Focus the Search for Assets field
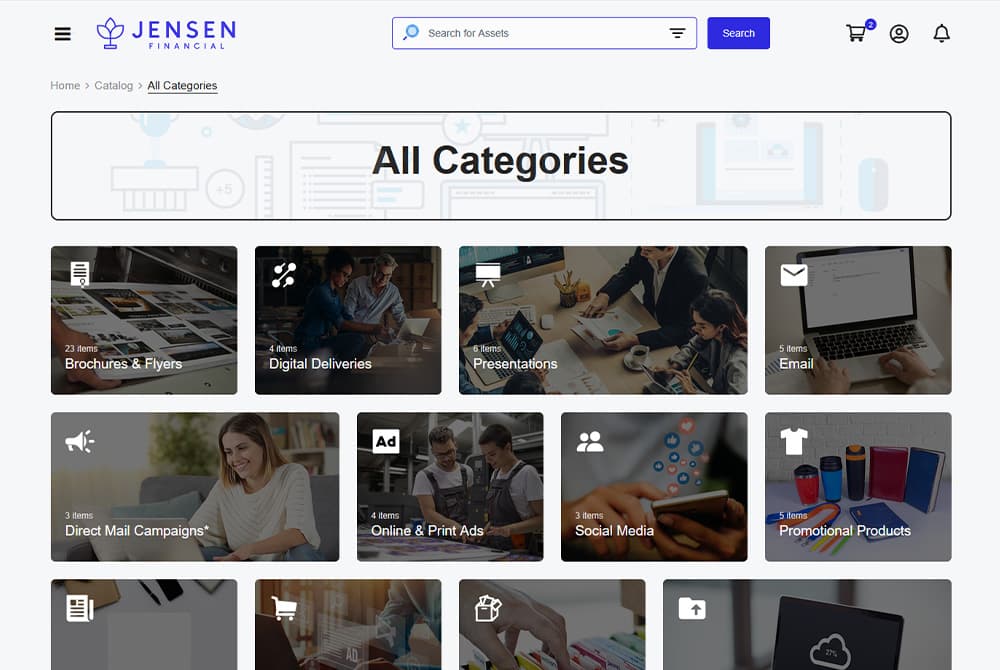This screenshot has width=1000, height=670. click(x=544, y=33)
